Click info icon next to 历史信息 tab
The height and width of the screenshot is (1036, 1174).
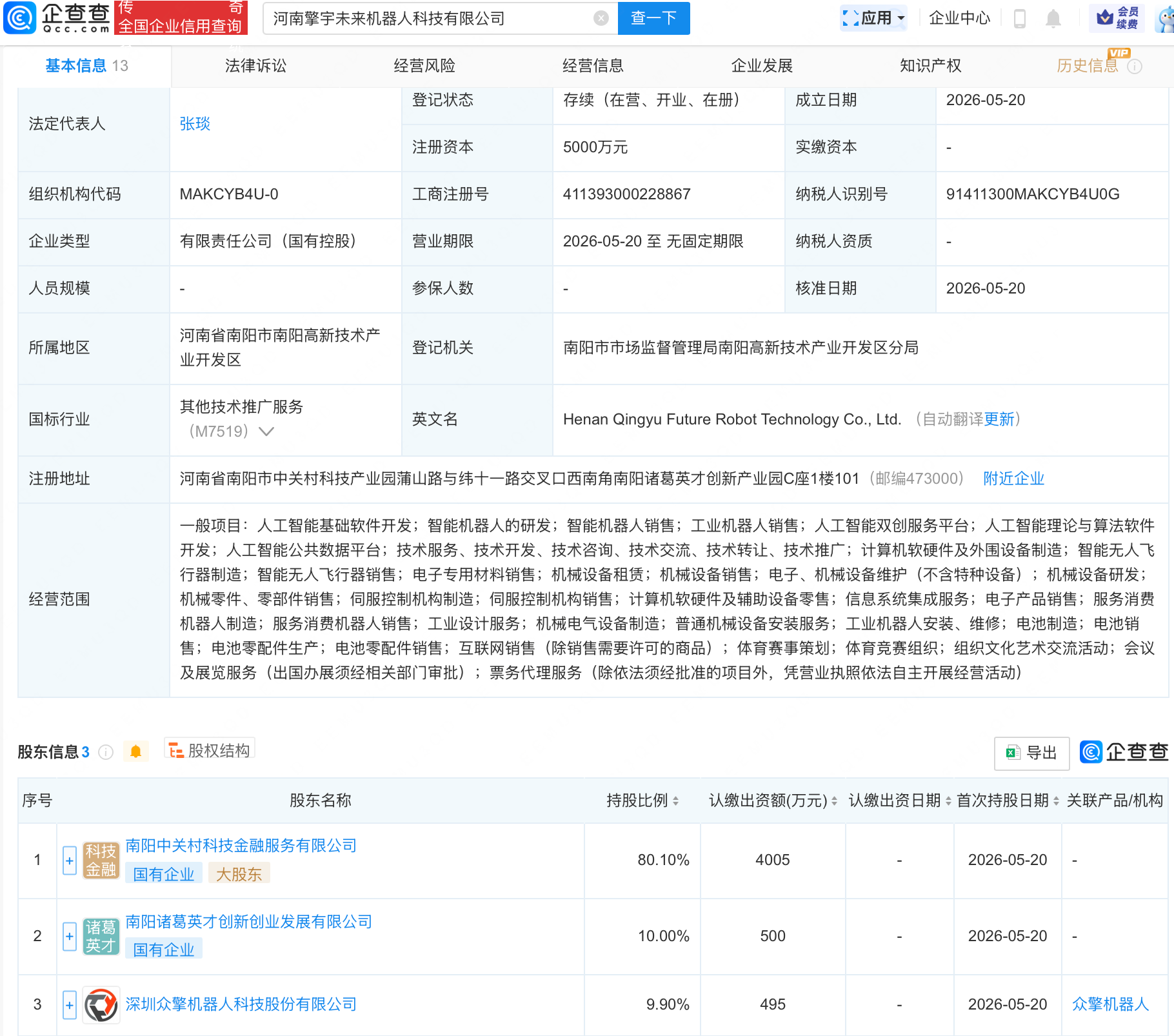(x=1135, y=66)
